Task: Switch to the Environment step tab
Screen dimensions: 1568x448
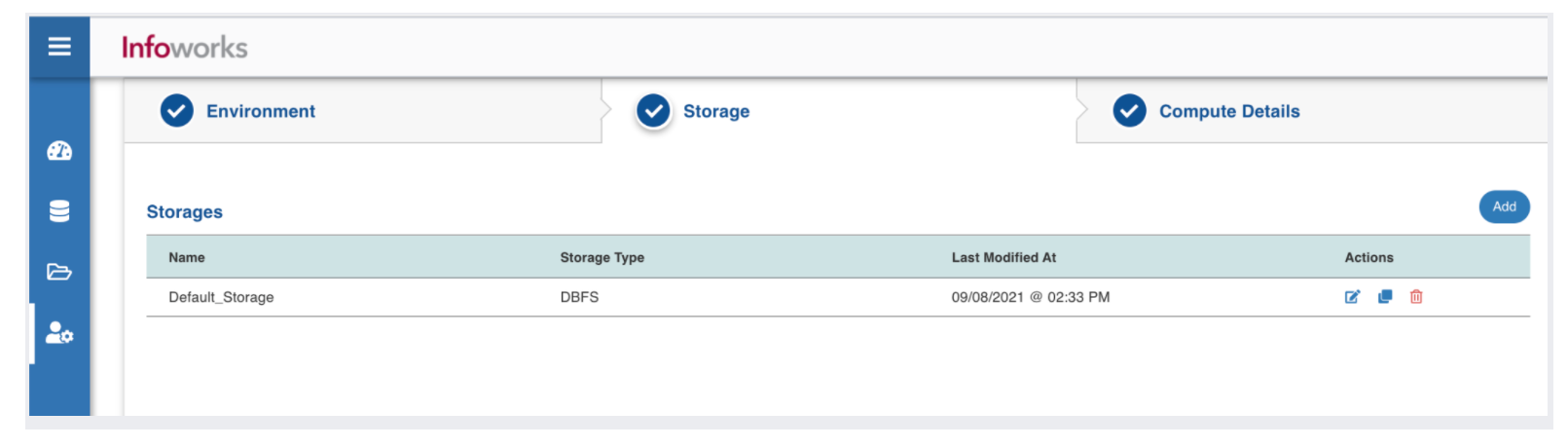Action: coord(261,111)
